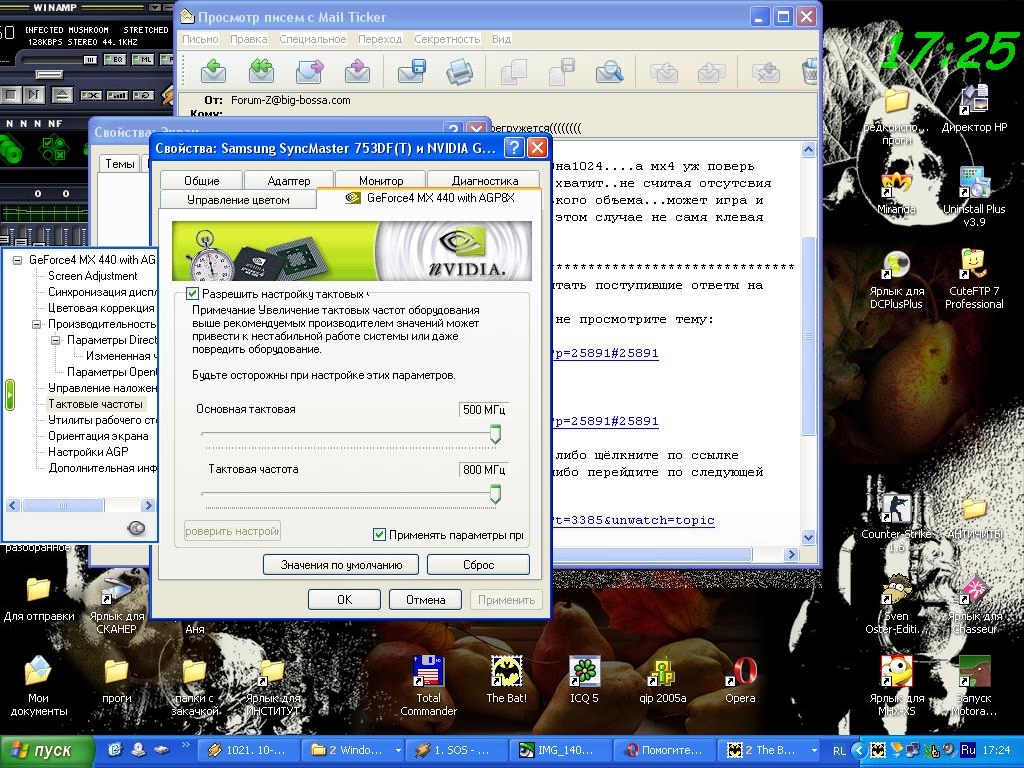Screen dimensions: 1024x768
Task: Uncheck 'Разрешить настройку тактовых' checkbox
Action: pyautogui.click(x=193, y=295)
